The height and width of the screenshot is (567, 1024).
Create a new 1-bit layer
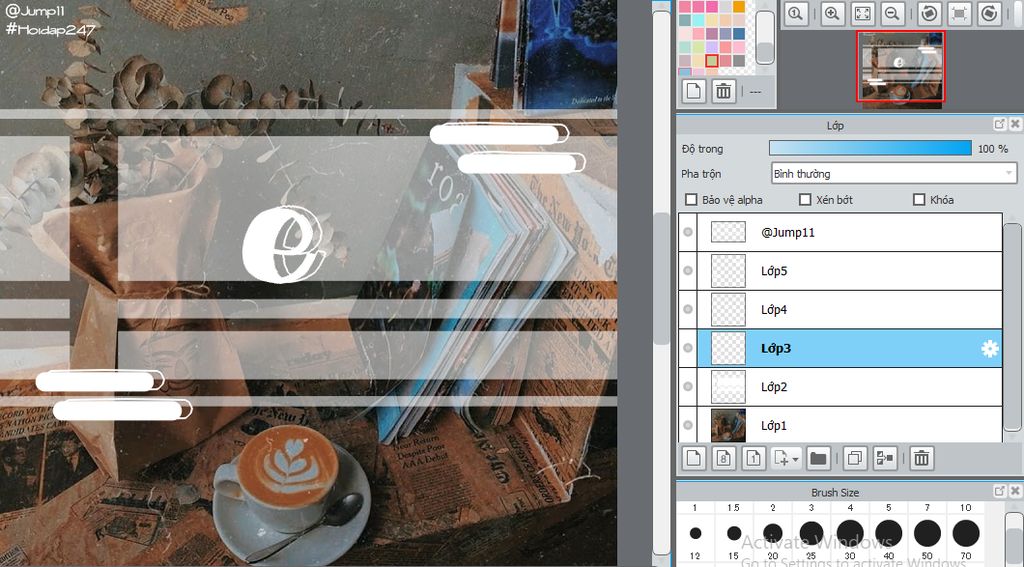pos(754,459)
